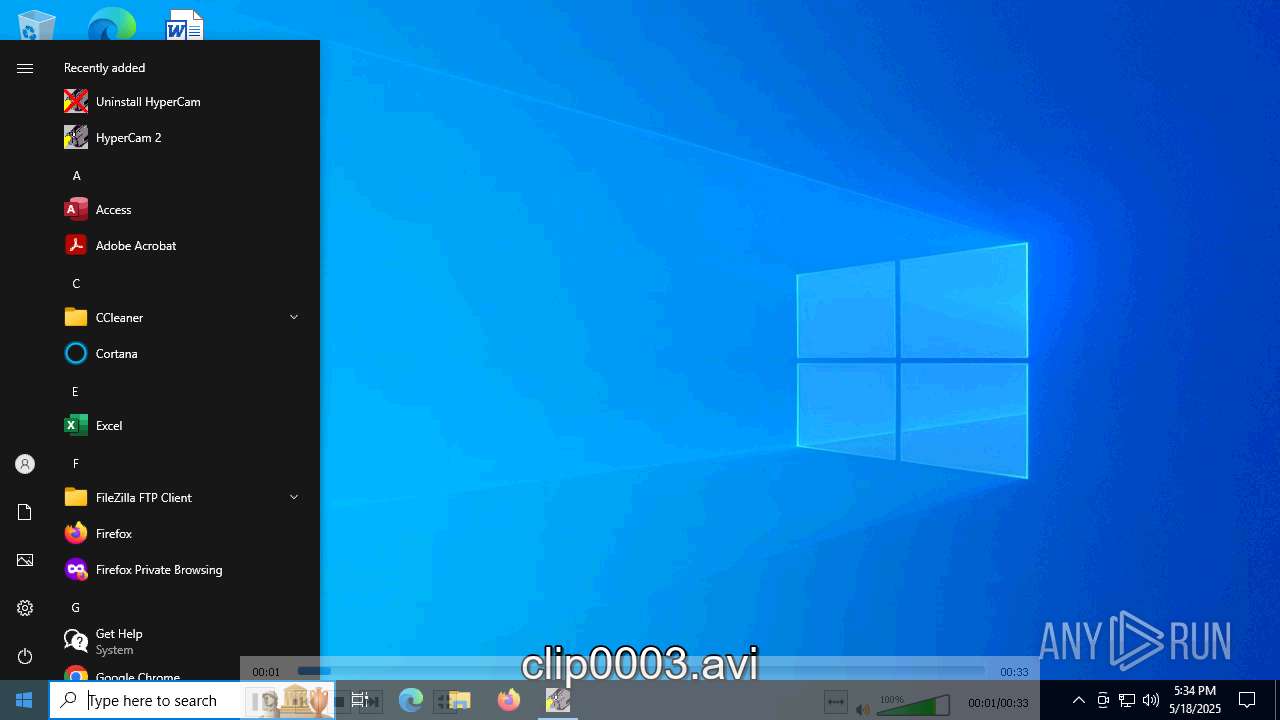Jump to letter G app group
Viewport: 1280px width, 720px height.
[75, 607]
